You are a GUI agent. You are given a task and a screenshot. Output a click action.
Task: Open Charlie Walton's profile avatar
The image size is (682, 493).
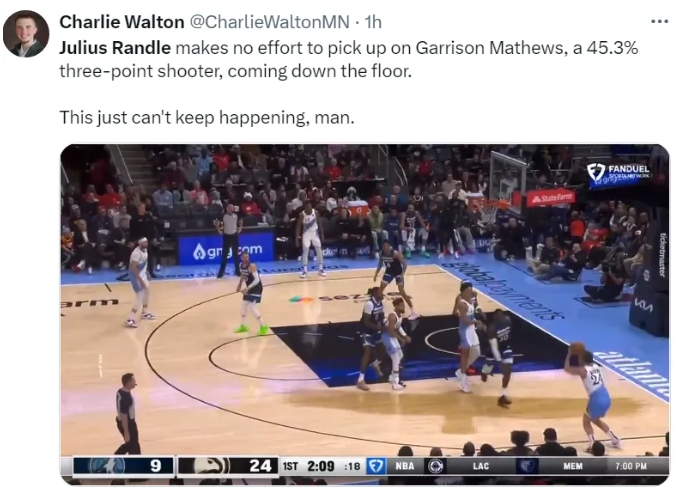click(26, 34)
